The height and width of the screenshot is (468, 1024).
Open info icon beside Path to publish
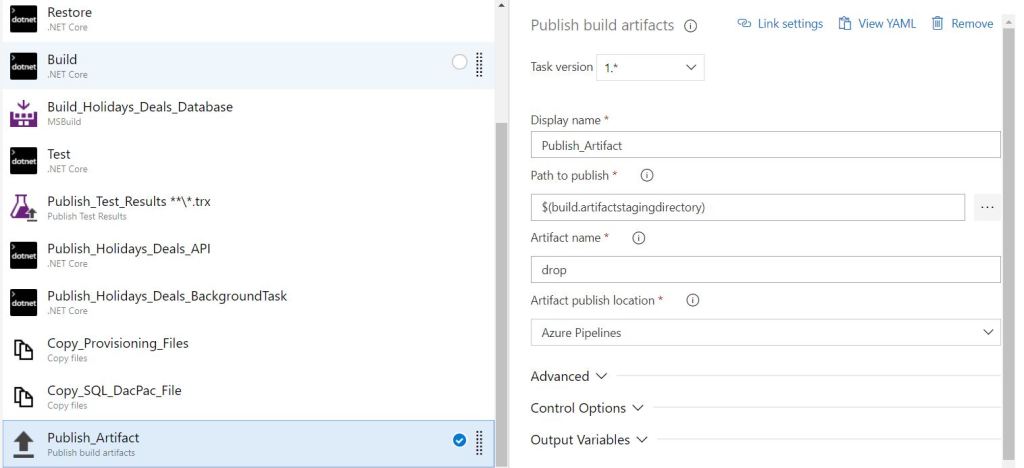647,175
